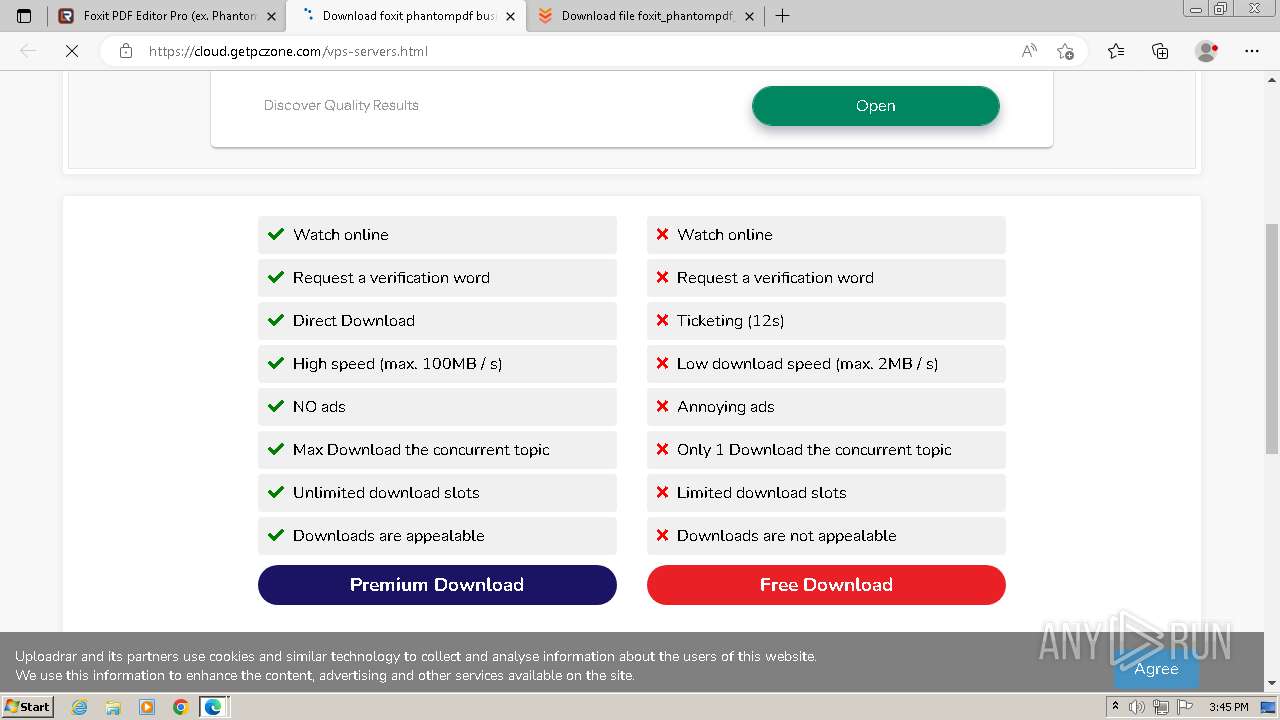The width and height of the screenshot is (1280, 720).
Task: Open Edge Settings and more menu
Action: point(1252,51)
